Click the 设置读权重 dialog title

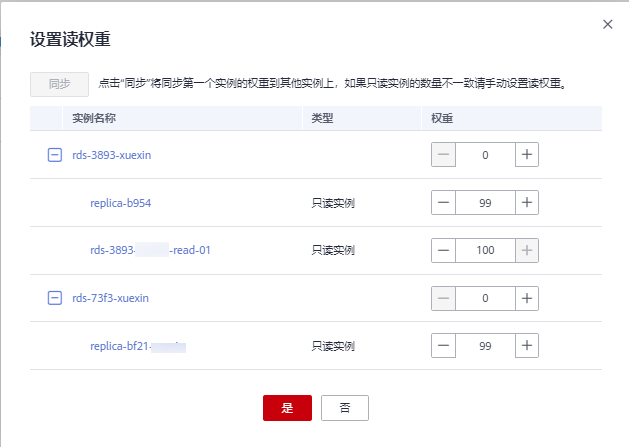pyautogui.click(x=70, y=39)
